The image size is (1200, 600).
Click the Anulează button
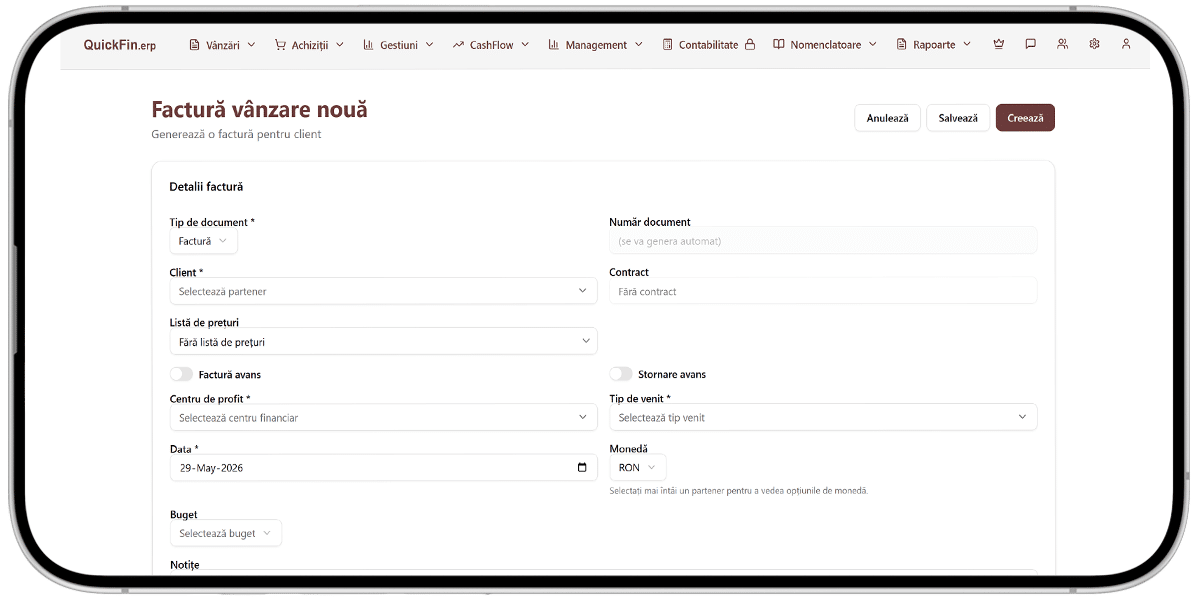[x=887, y=118]
